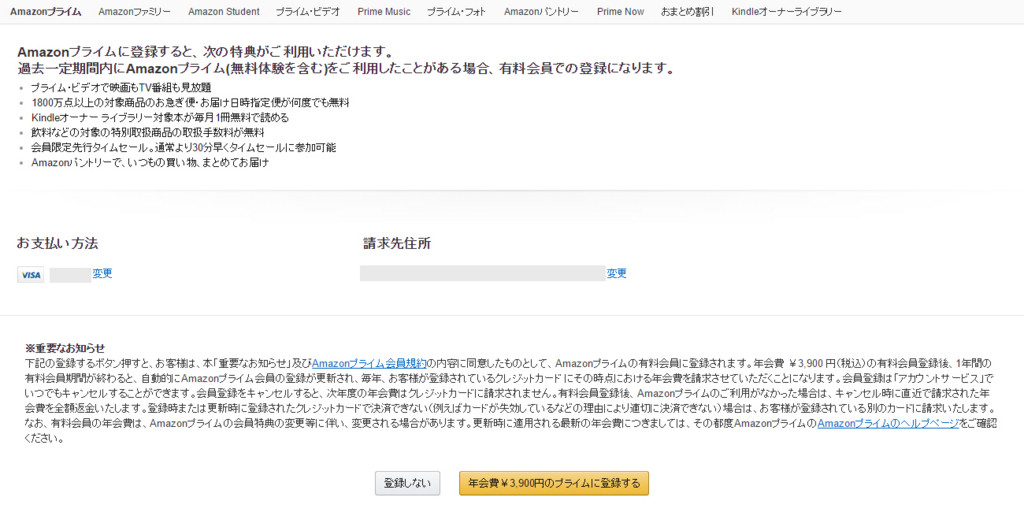Click benefit line Kindleオーナー ライブラリー対象本
The image size is (1024, 512).
pos(160,118)
